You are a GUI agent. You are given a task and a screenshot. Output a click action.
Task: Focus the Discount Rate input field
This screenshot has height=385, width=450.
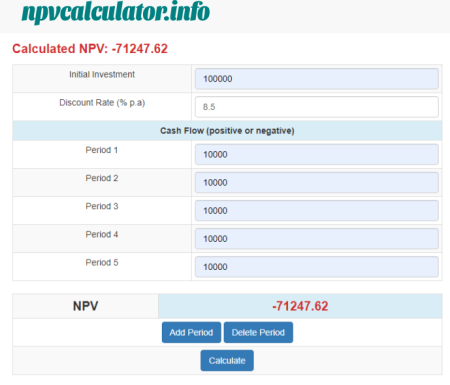click(x=317, y=107)
